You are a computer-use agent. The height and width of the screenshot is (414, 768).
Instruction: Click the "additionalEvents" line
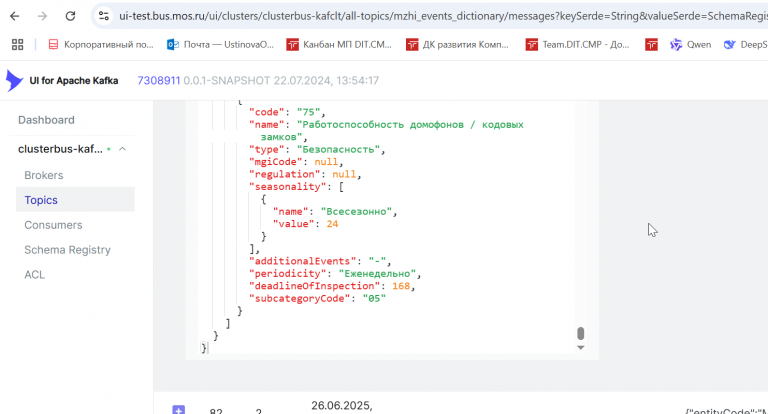tap(320, 261)
